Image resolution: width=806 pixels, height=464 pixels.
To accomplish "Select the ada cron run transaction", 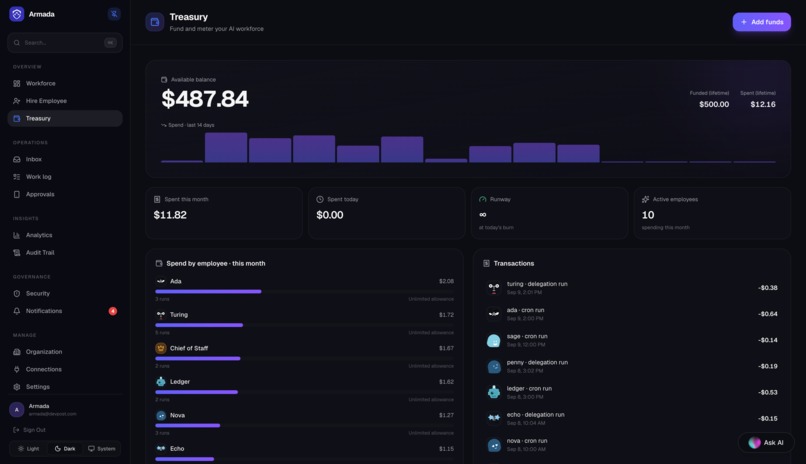I will pyautogui.click(x=632, y=314).
